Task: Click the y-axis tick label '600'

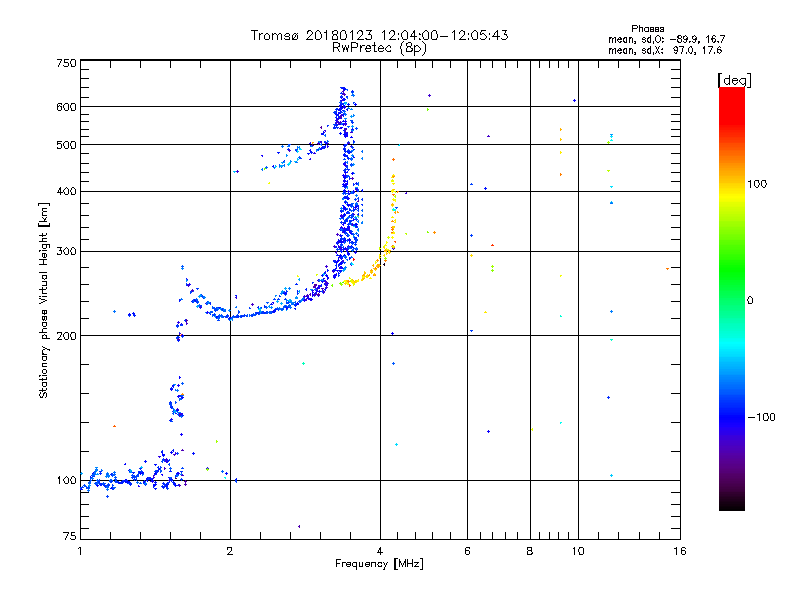Action: click(x=66, y=107)
